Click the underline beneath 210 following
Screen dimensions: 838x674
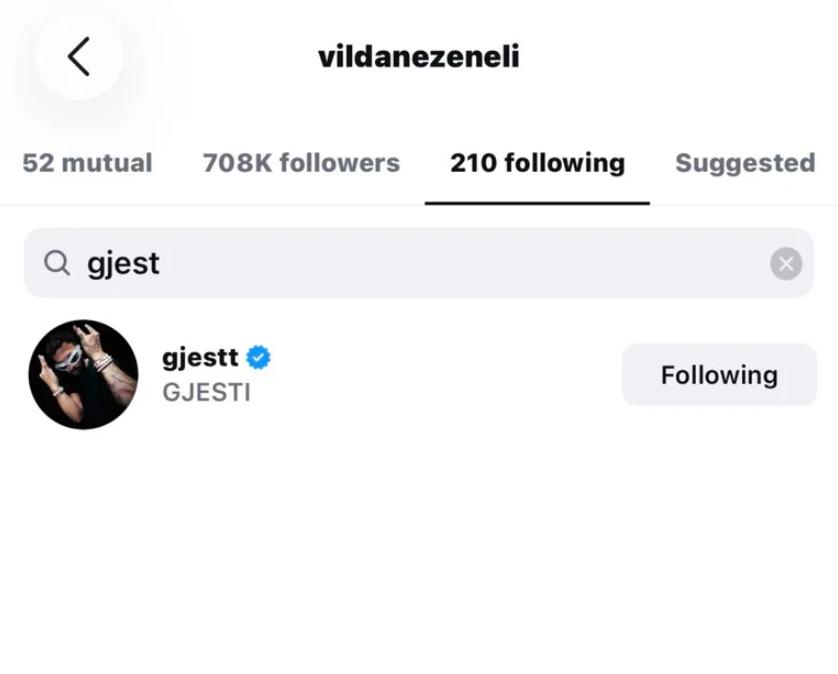coord(537,203)
